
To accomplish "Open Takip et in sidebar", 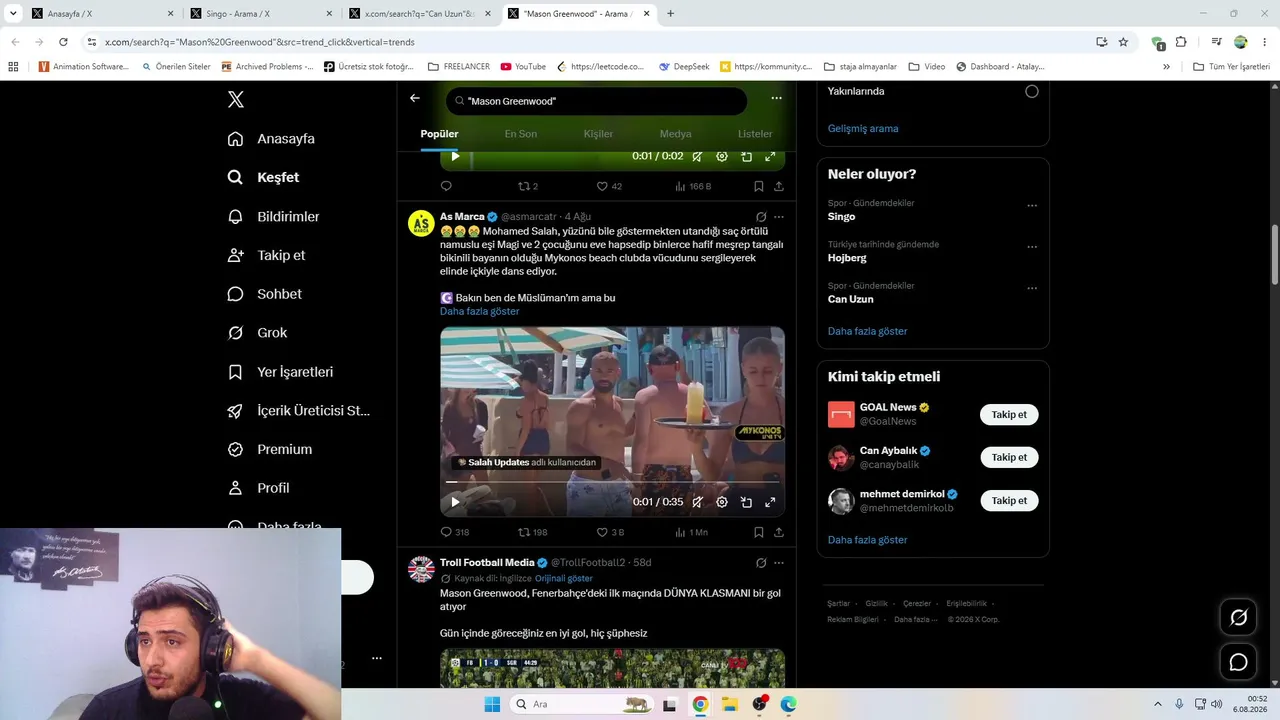I will (x=266, y=255).
